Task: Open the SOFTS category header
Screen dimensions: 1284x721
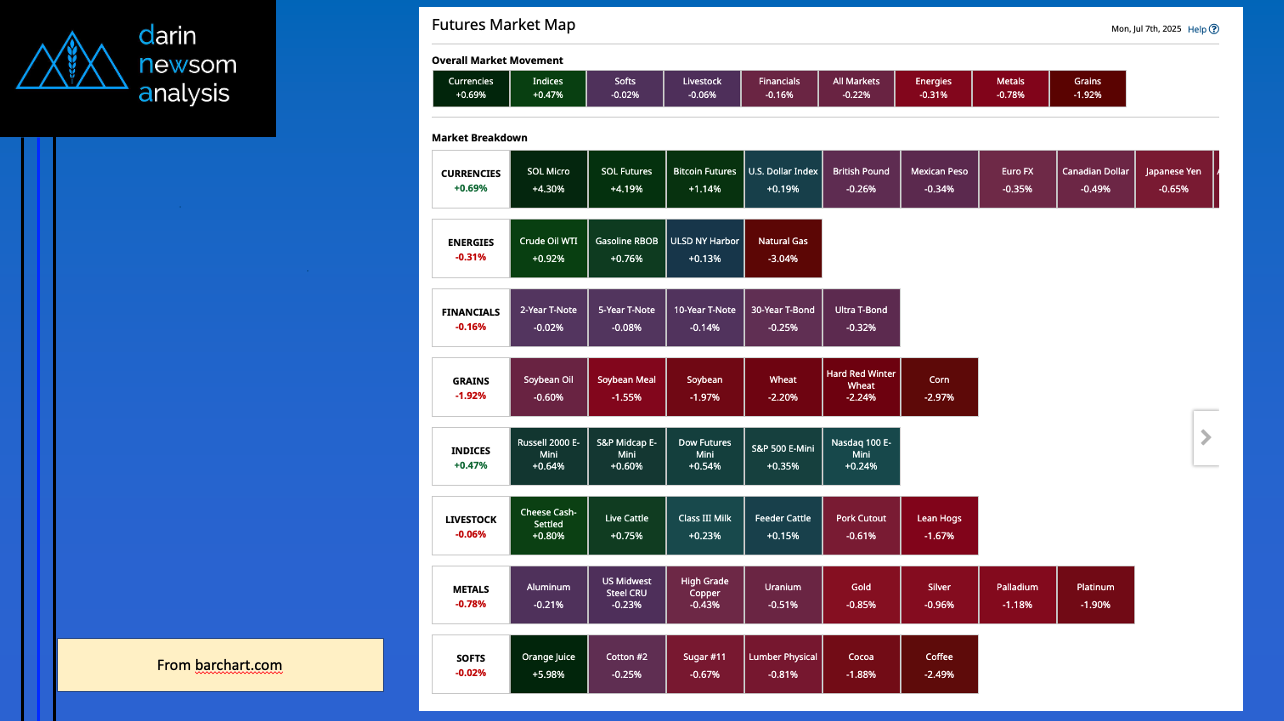Action: [x=470, y=664]
